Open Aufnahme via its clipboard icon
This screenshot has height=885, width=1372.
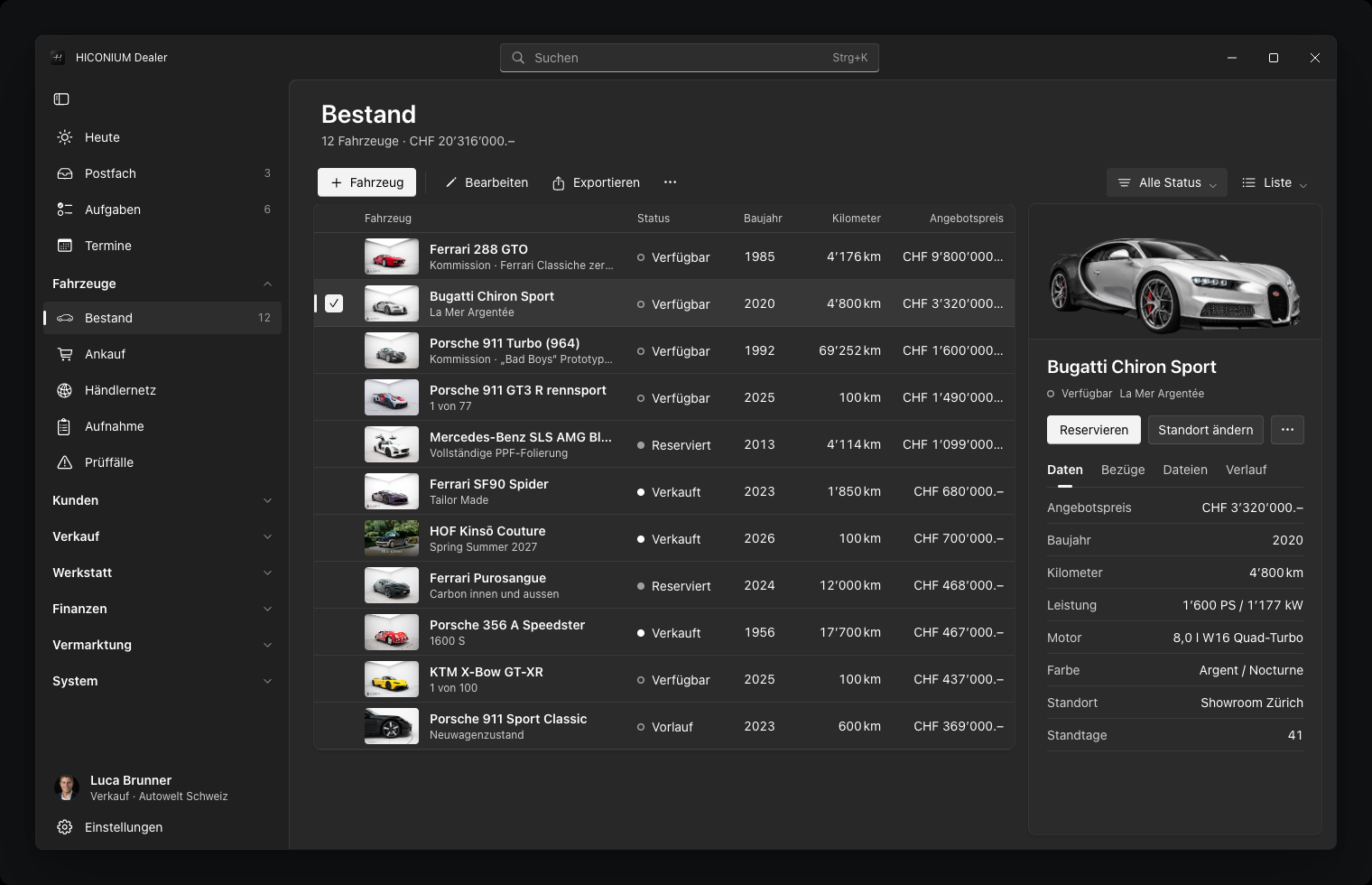pyautogui.click(x=65, y=426)
